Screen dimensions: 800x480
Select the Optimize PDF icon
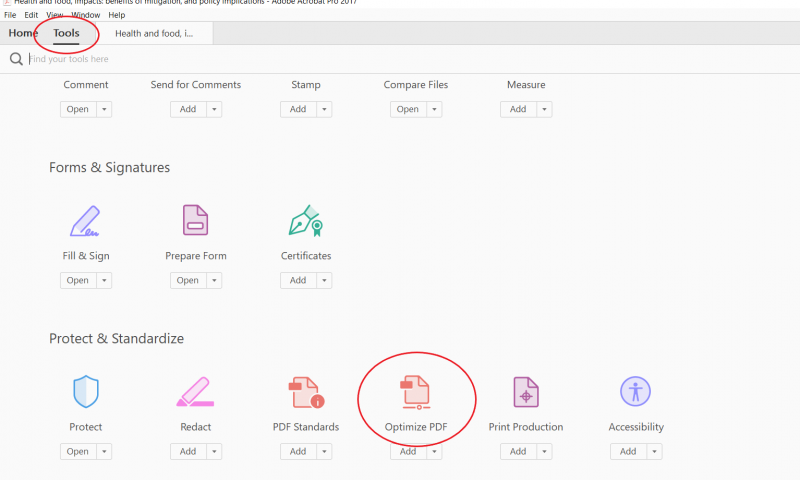(415, 392)
